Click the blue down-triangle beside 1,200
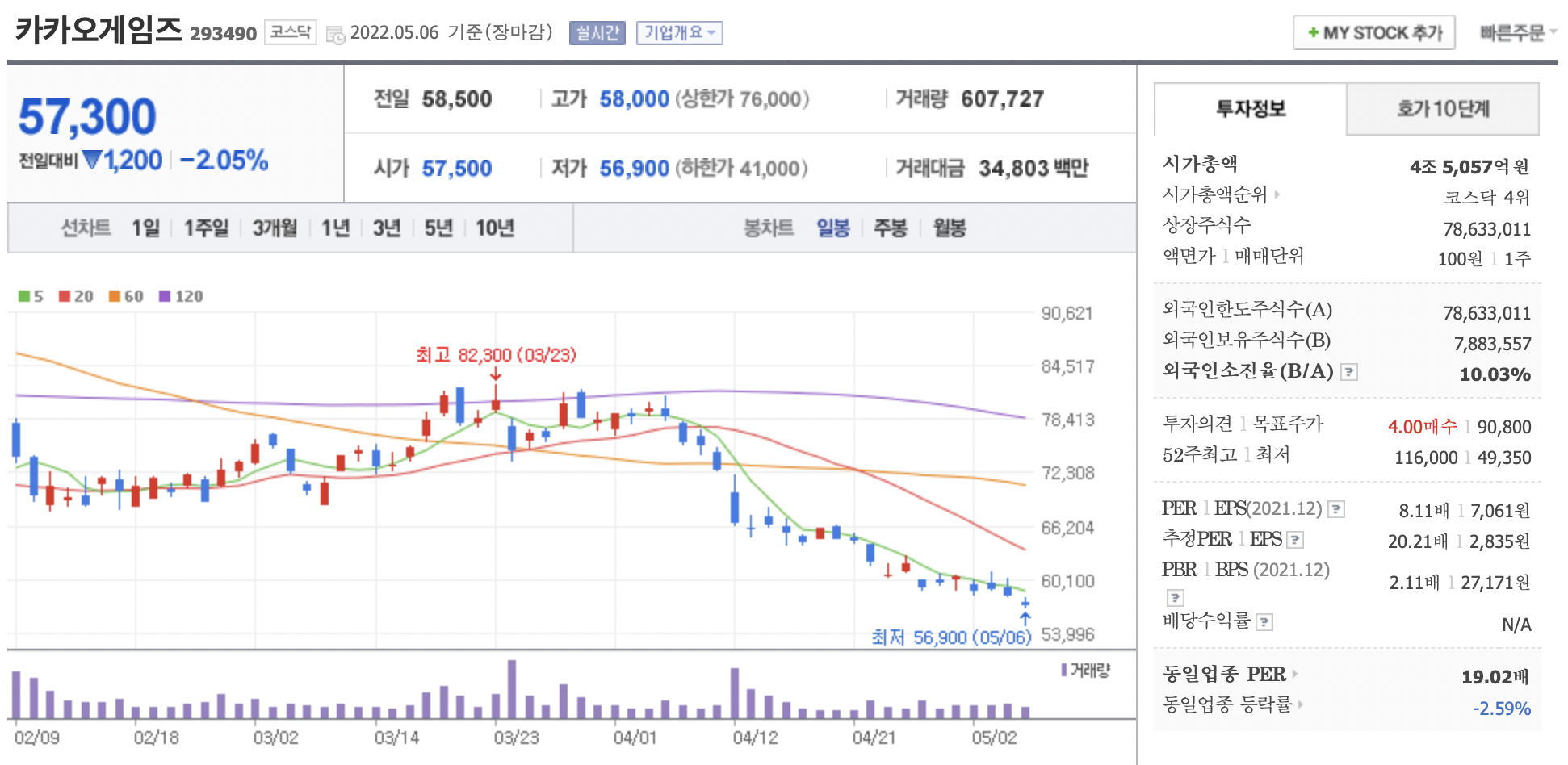The height and width of the screenshot is (765, 1568). pyautogui.click(x=91, y=161)
